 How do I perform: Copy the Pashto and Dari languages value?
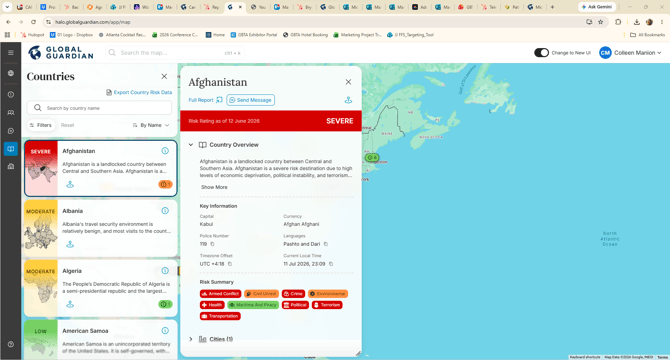pos(326,244)
